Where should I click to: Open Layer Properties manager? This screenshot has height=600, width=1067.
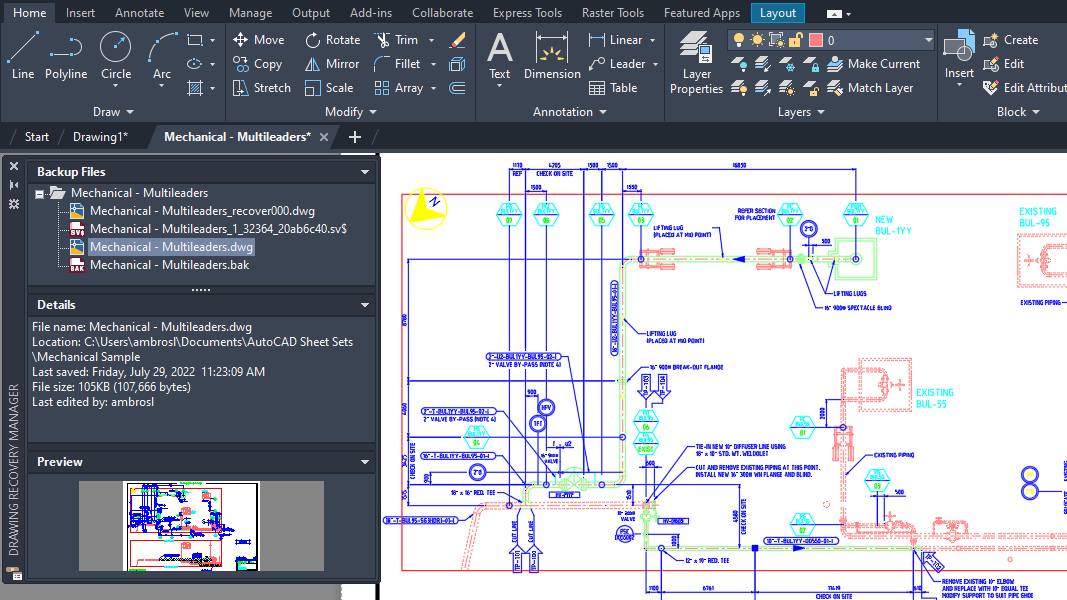pos(696,63)
